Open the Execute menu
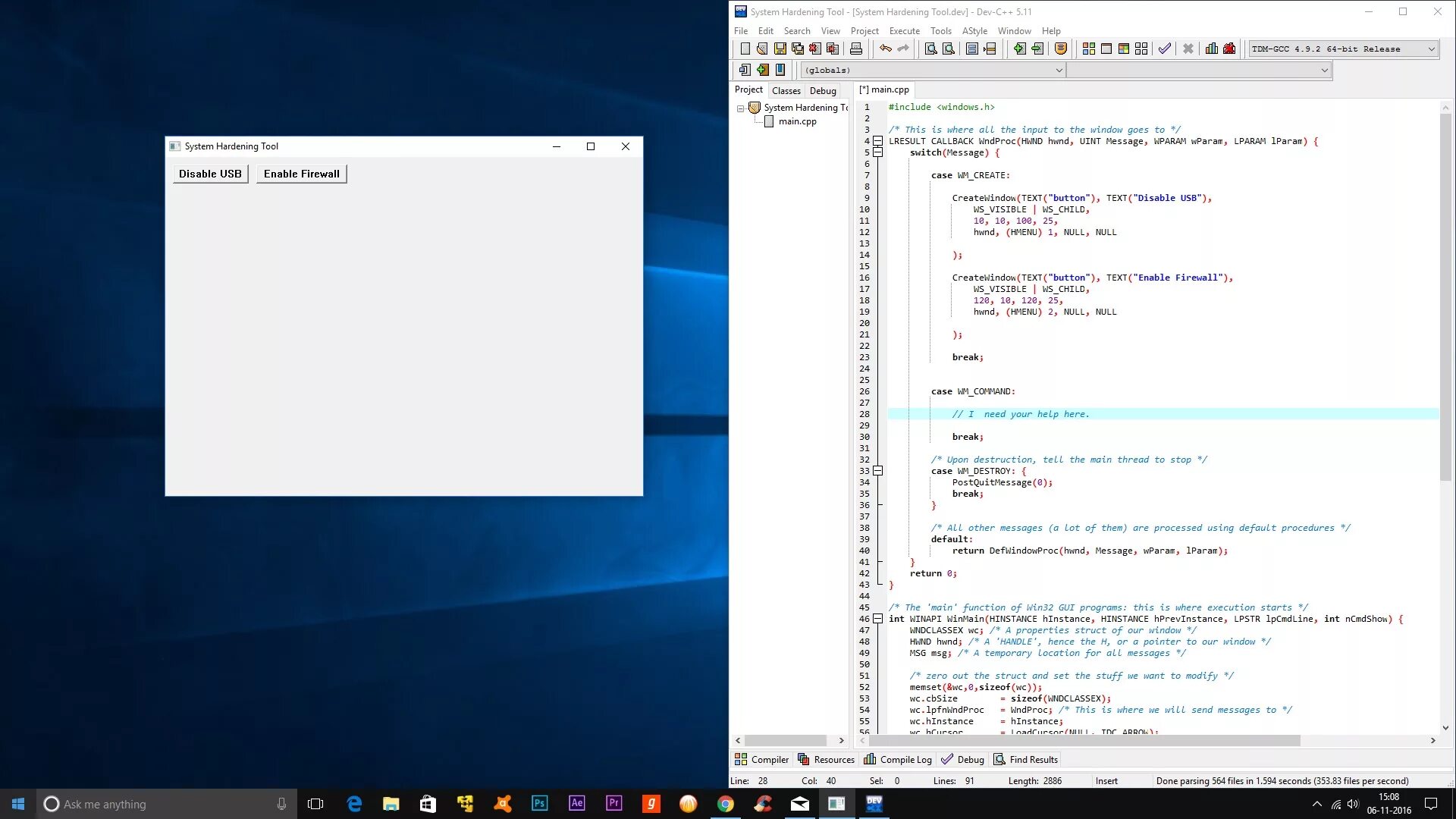 pos(904,30)
